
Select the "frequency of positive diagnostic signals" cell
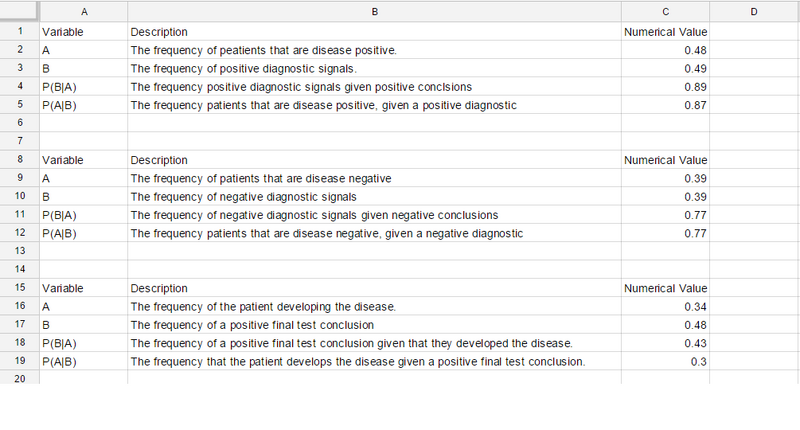pos(374,68)
